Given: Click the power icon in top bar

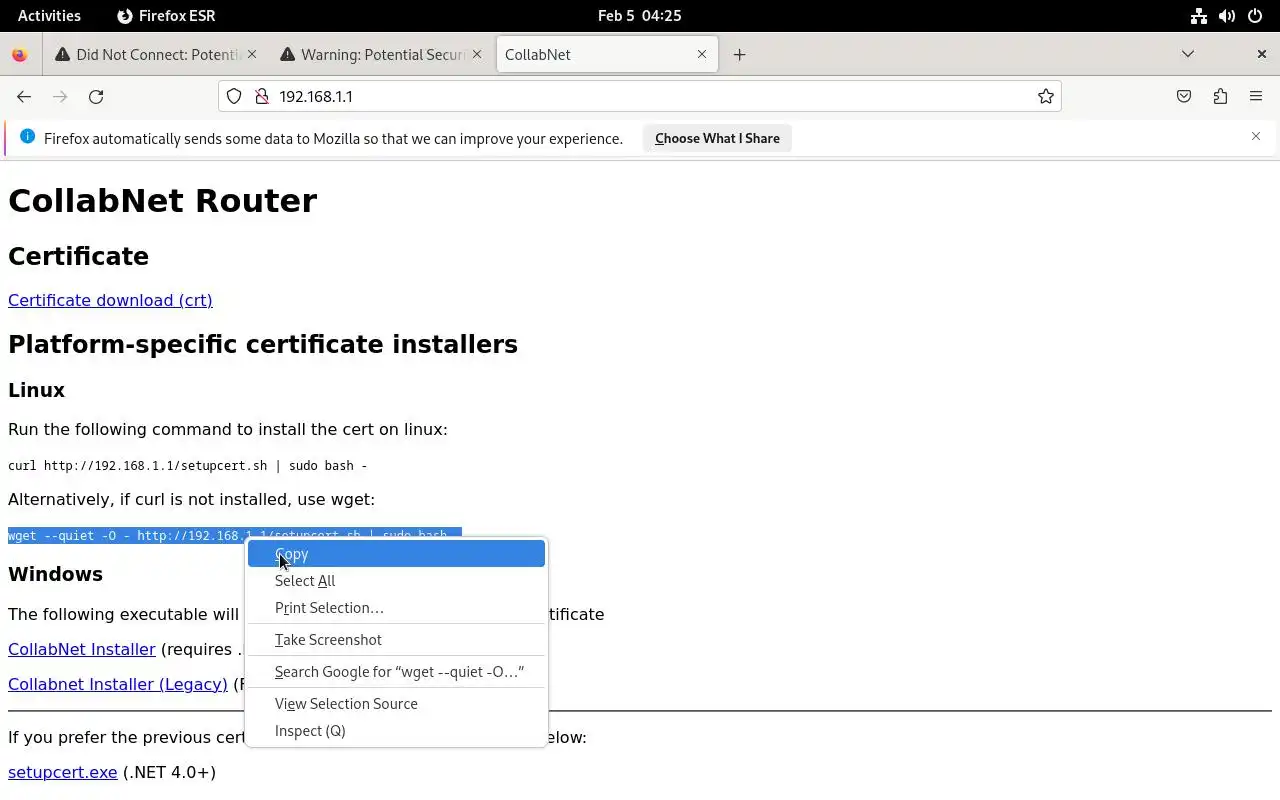Looking at the screenshot, I should (1256, 16).
